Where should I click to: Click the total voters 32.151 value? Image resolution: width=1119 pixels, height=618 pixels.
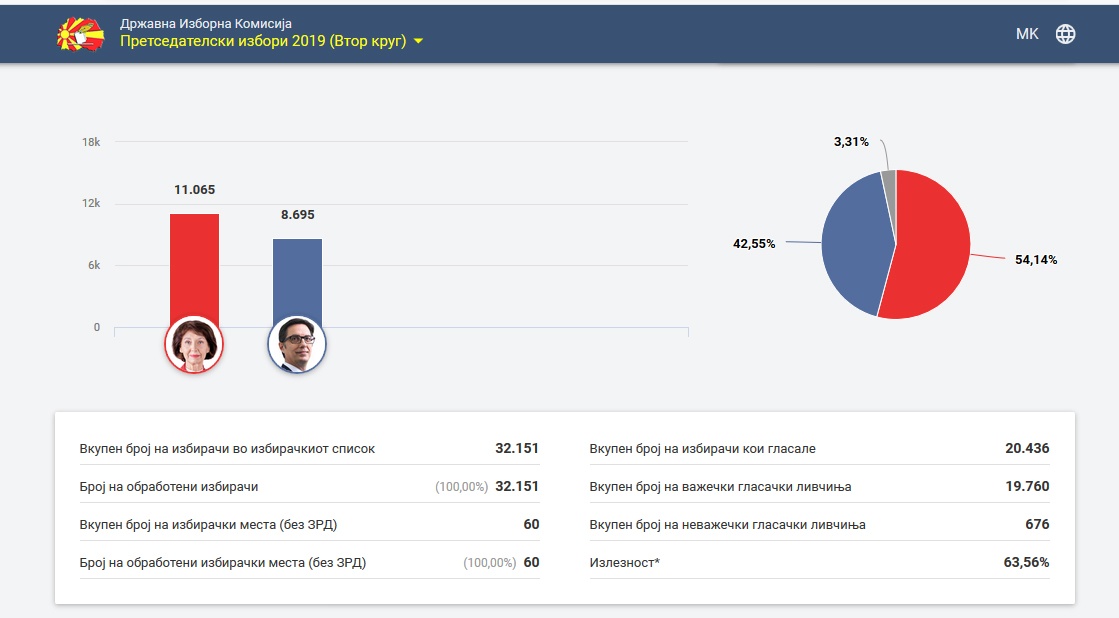point(517,448)
